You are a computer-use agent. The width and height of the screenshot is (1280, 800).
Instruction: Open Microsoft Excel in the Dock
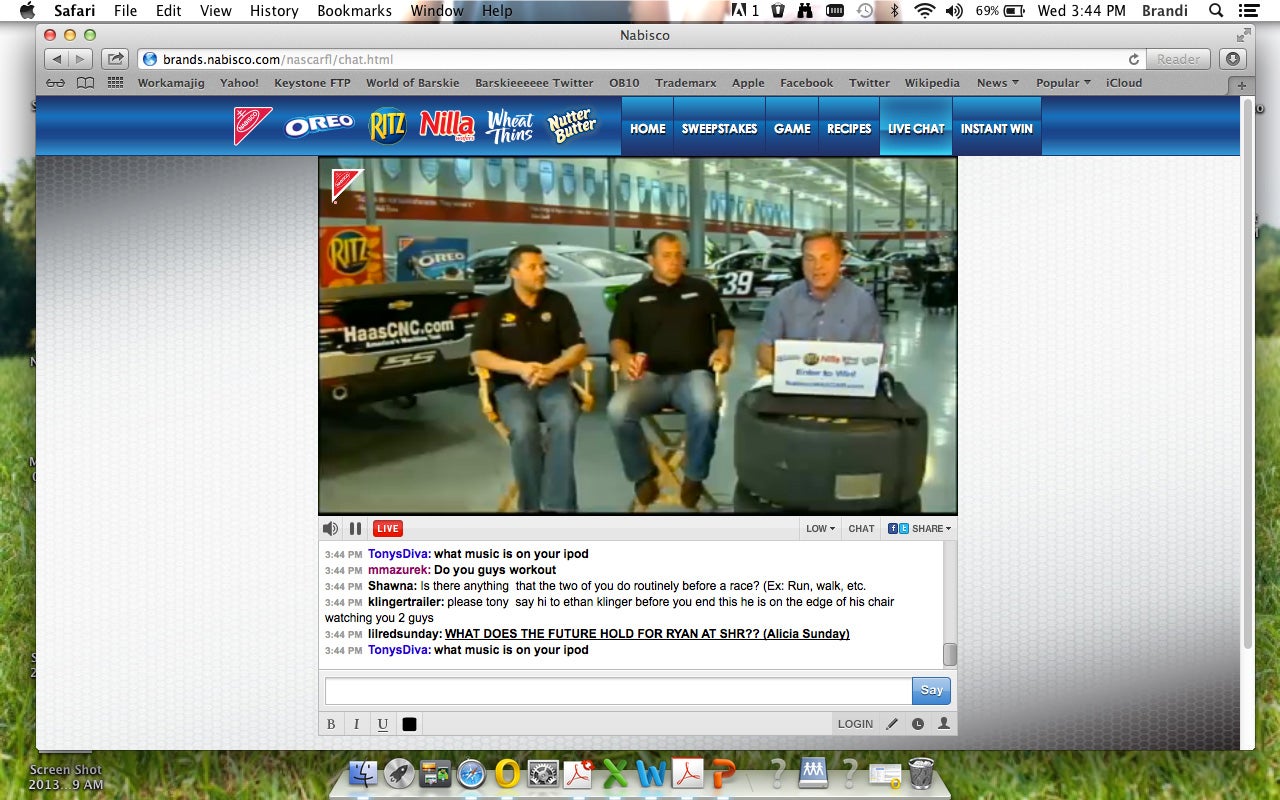615,773
